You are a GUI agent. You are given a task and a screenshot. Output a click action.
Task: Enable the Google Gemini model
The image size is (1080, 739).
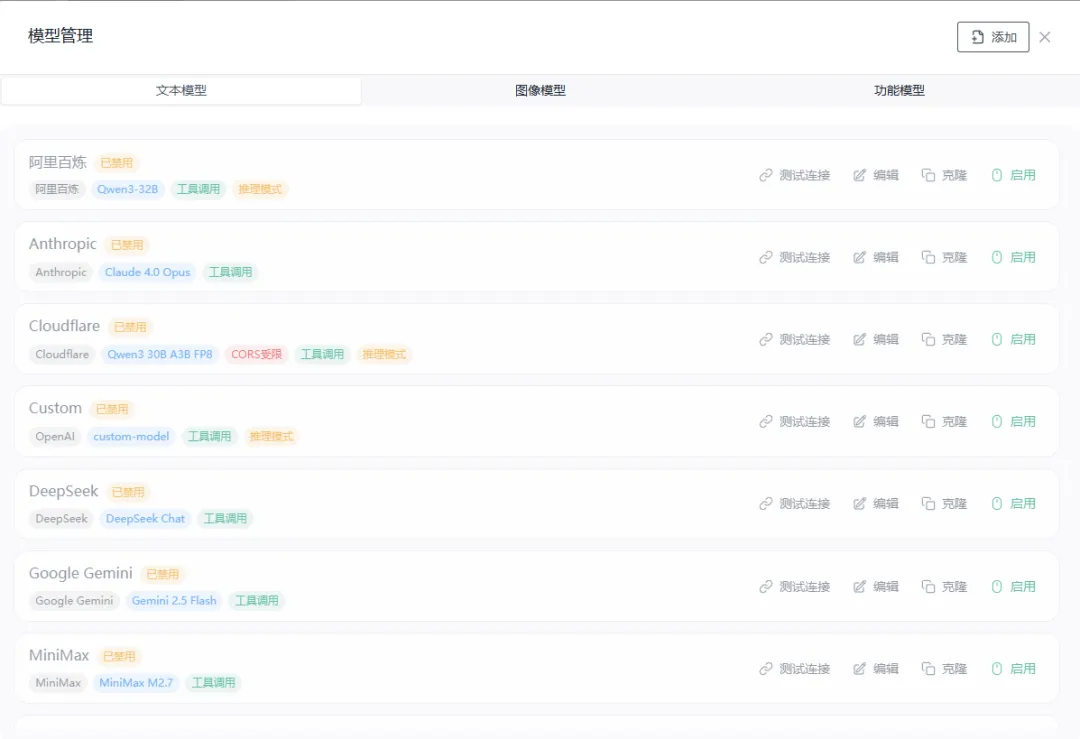point(1013,587)
